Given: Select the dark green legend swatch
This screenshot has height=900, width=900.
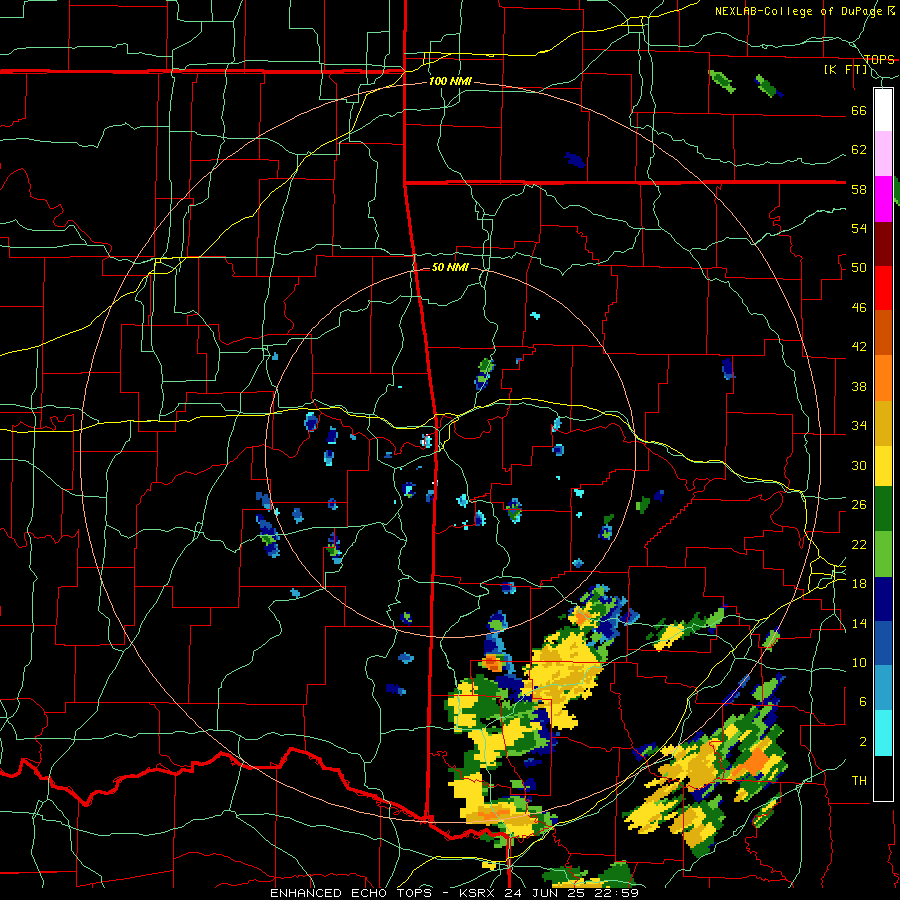Looking at the screenshot, I should point(883,509).
